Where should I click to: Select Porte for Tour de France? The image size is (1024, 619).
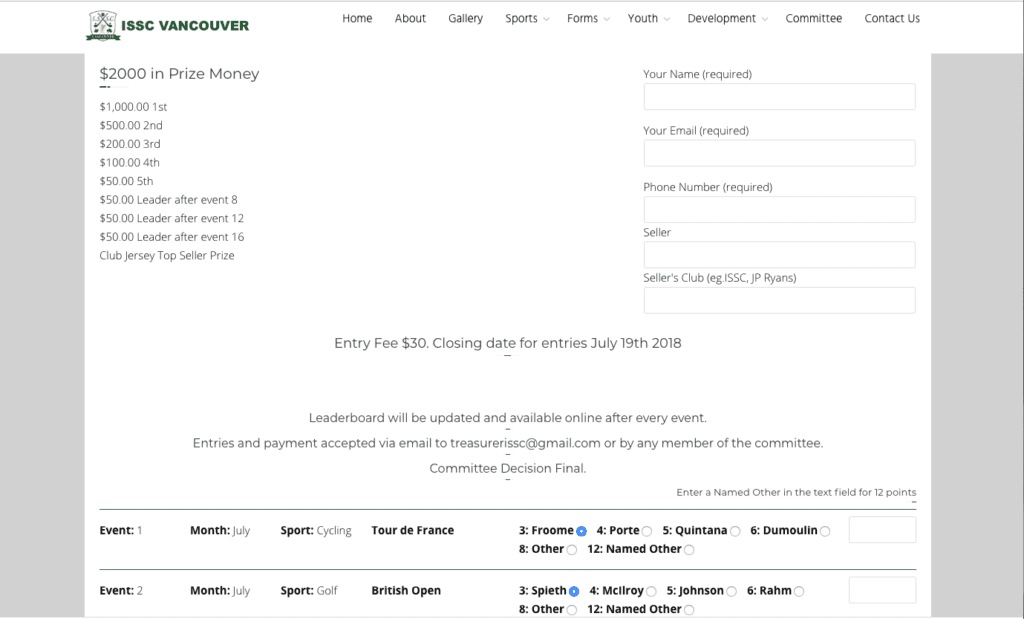click(x=647, y=532)
